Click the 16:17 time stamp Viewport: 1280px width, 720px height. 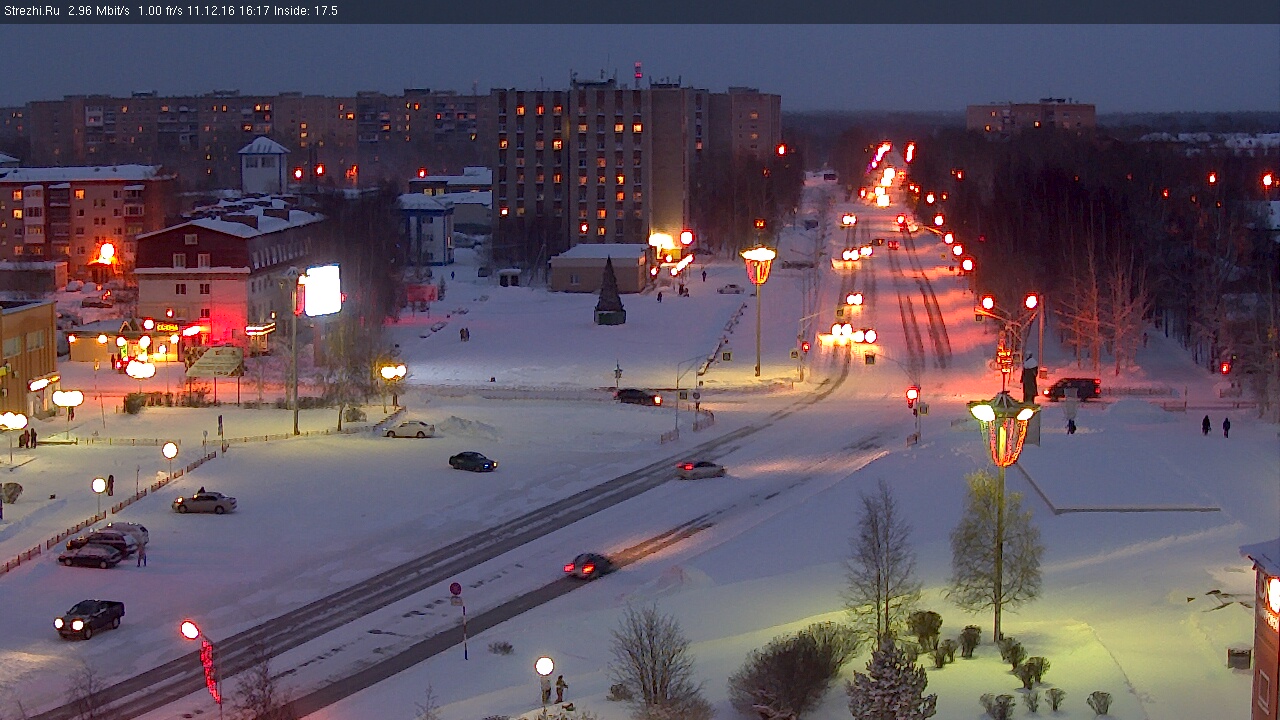tap(254, 11)
